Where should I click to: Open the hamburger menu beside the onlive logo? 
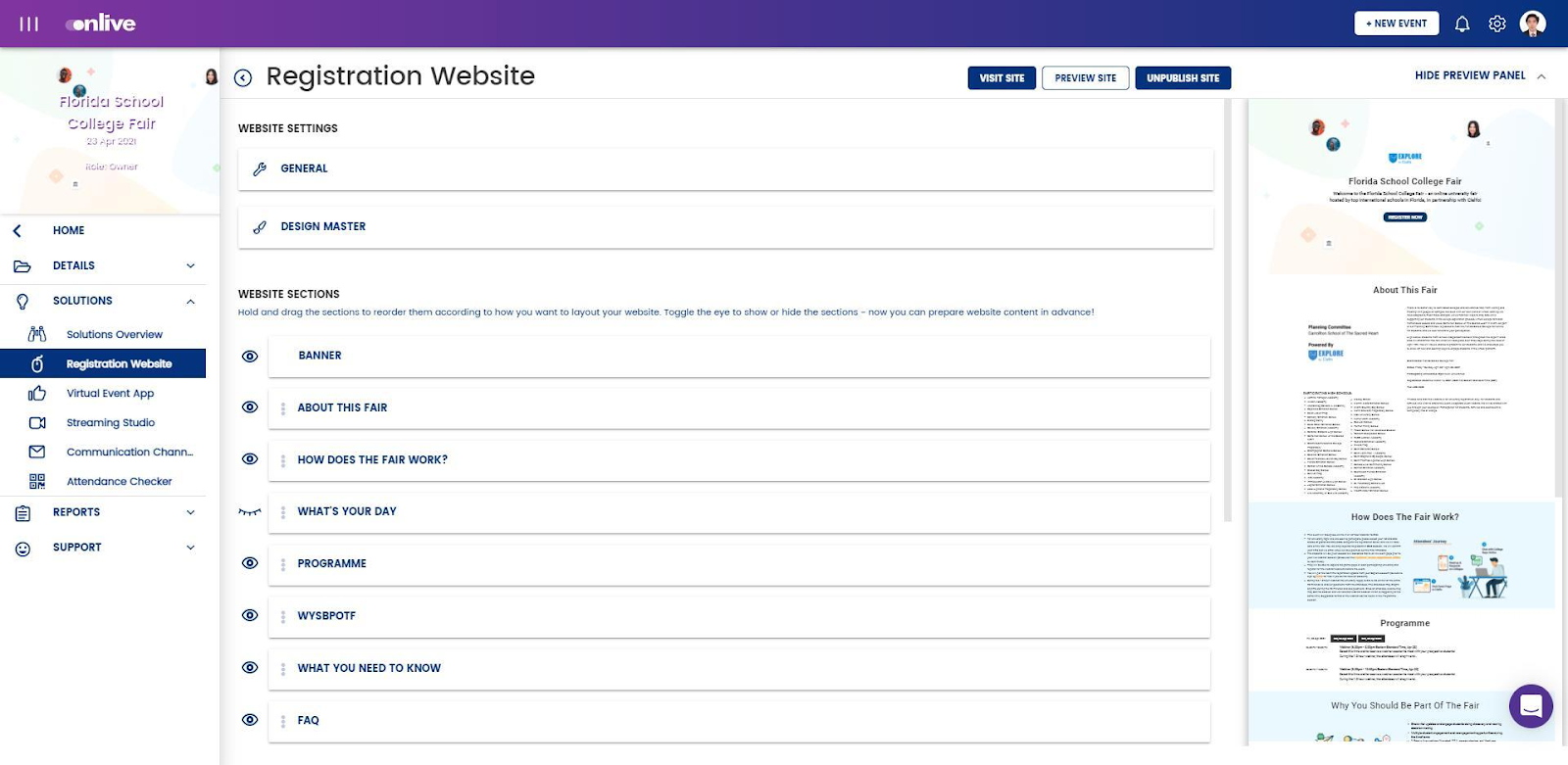29,24
